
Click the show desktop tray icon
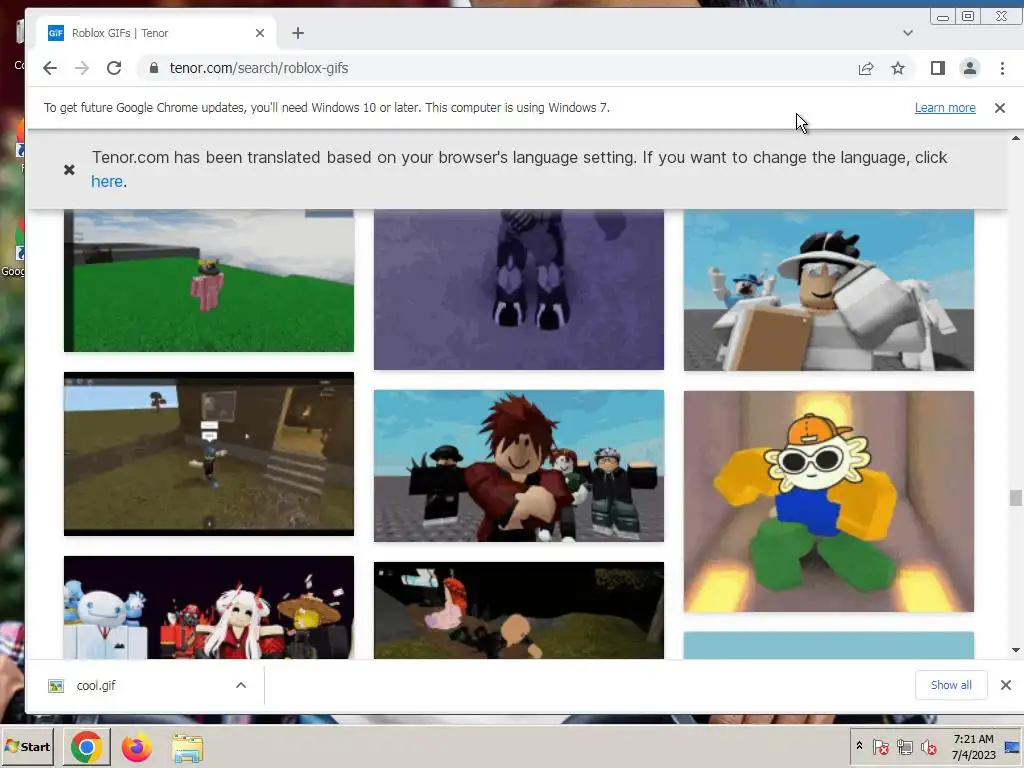pyautogui.click(x=1012, y=747)
